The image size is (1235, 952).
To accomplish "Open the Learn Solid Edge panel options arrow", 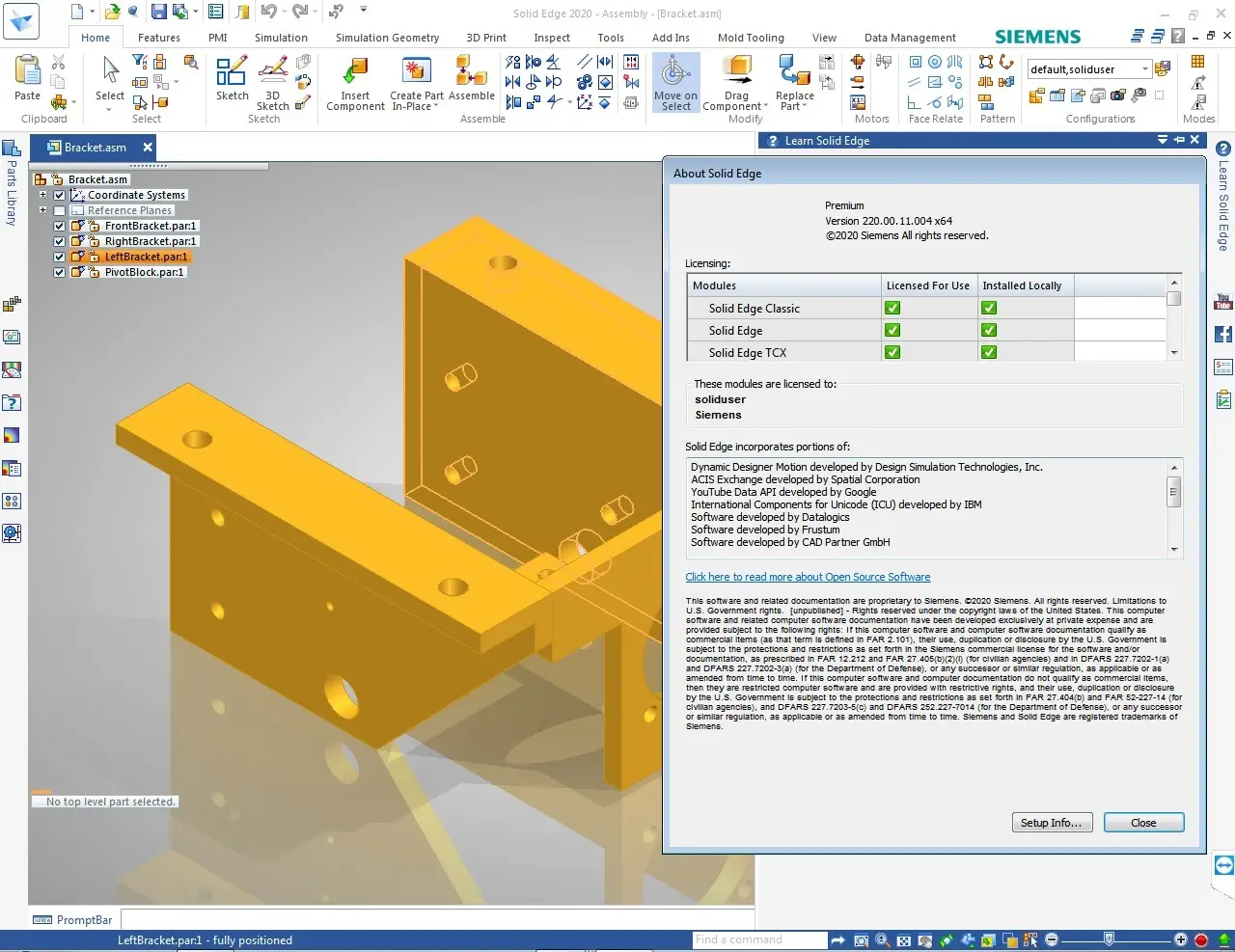I will point(1163,140).
